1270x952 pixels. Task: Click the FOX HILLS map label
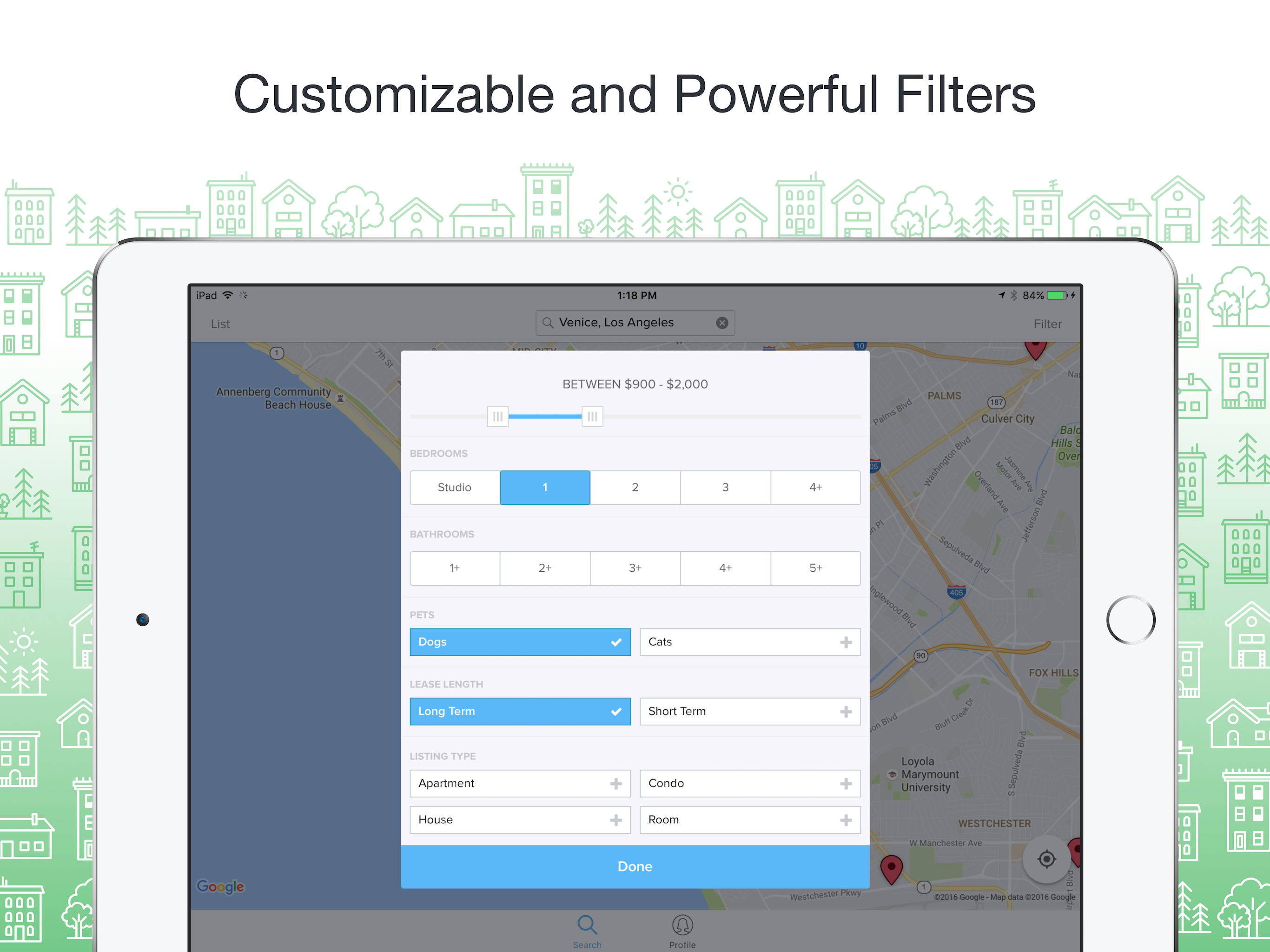point(1053,672)
